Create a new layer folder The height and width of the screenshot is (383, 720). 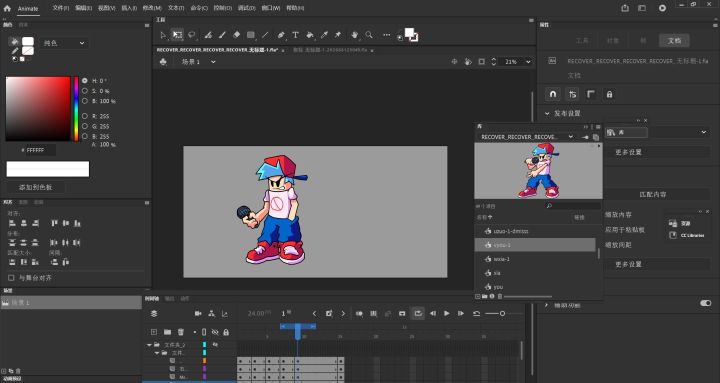pos(167,332)
